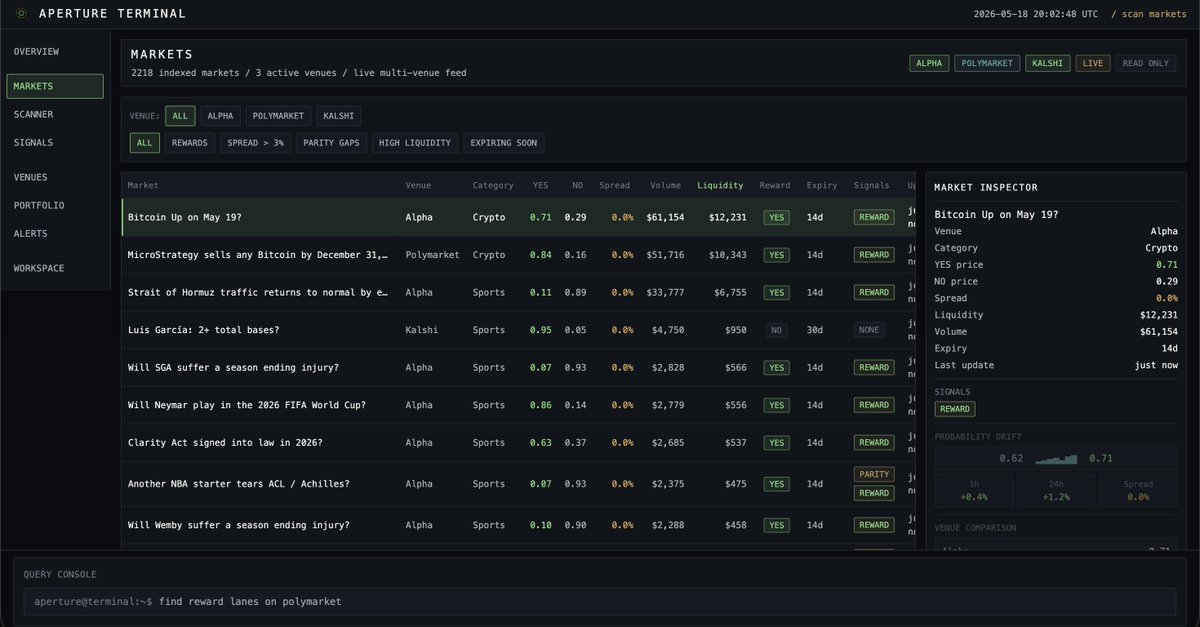1200x627 pixels.
Task: Click the scan markets link
Action: (x=1148, y=14)
